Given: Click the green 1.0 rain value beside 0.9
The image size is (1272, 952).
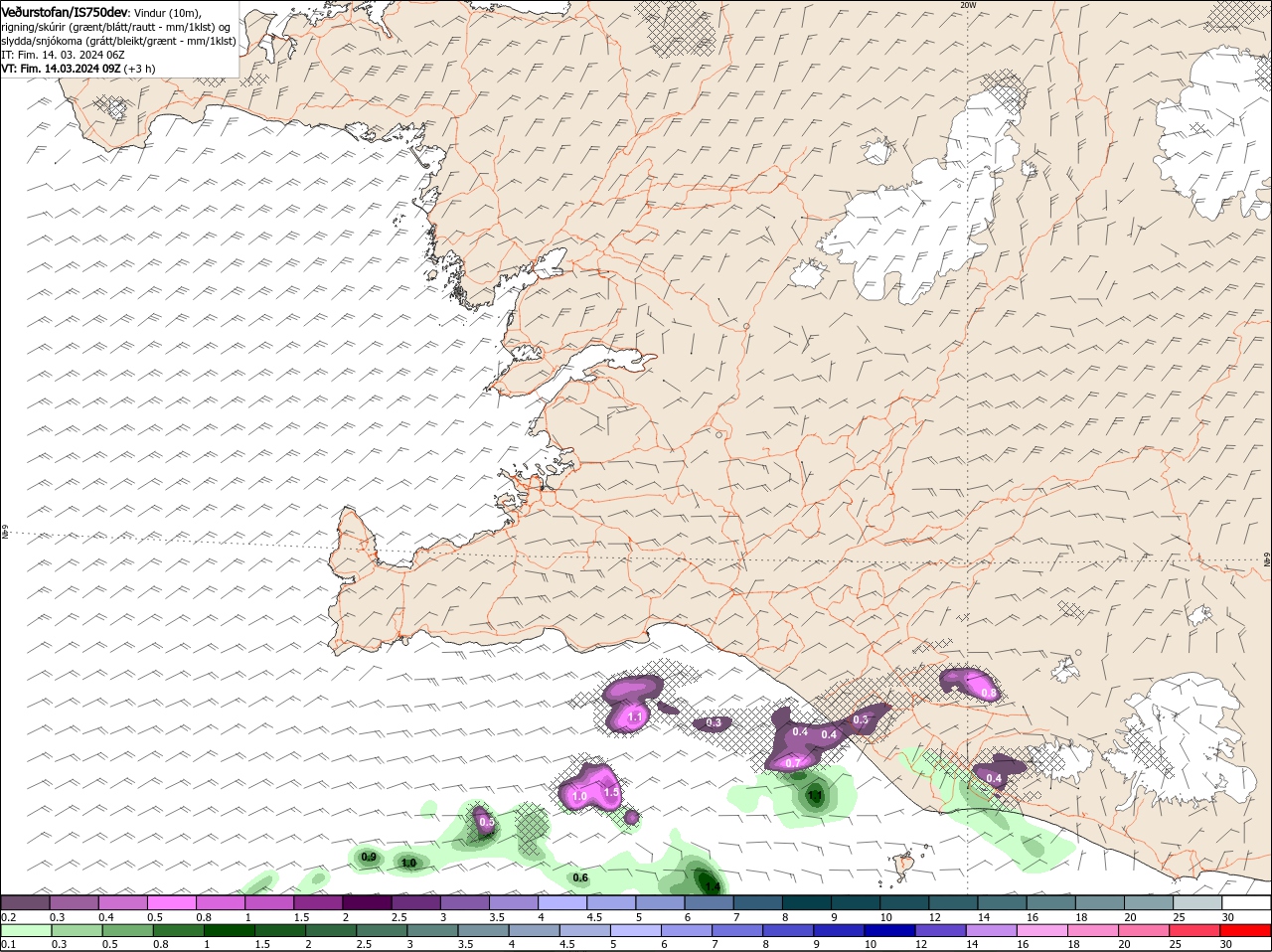Looking at the screenshot, I should pyautogui.click(x=408, y=864).
